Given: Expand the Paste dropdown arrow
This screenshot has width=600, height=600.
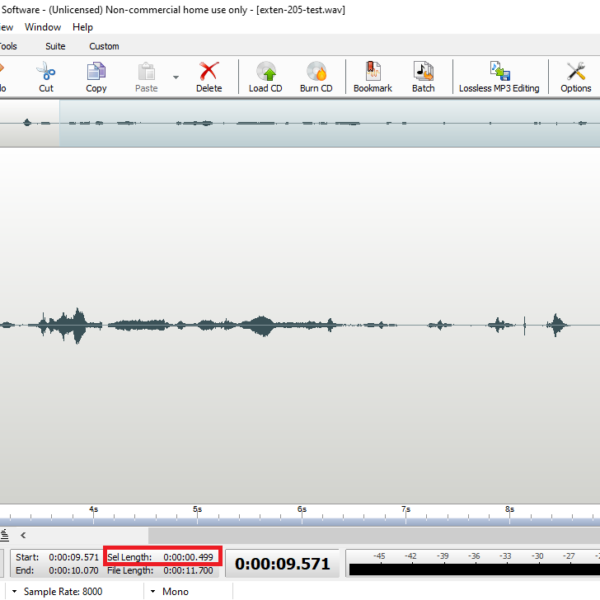Looking at the screenshot, I should pos(176,76).
